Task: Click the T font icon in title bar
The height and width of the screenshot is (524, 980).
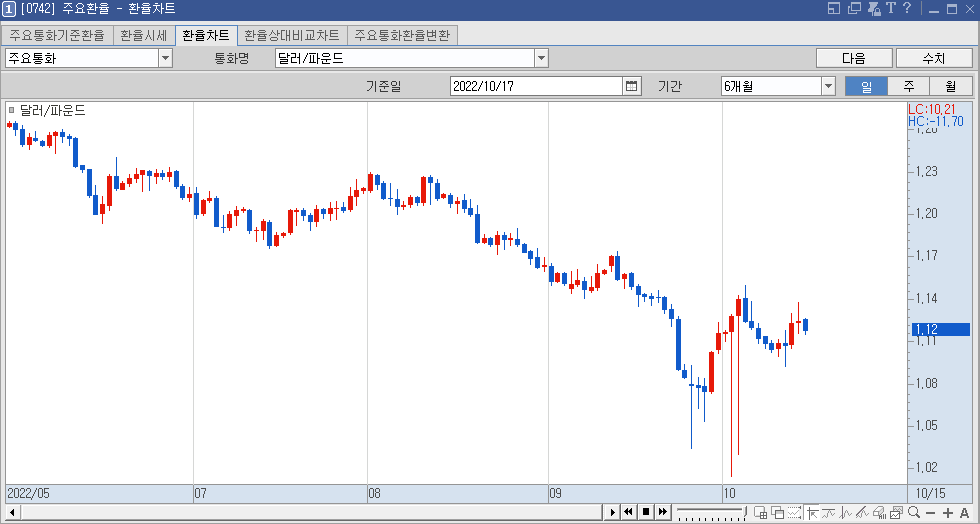Action: (891, 8)
